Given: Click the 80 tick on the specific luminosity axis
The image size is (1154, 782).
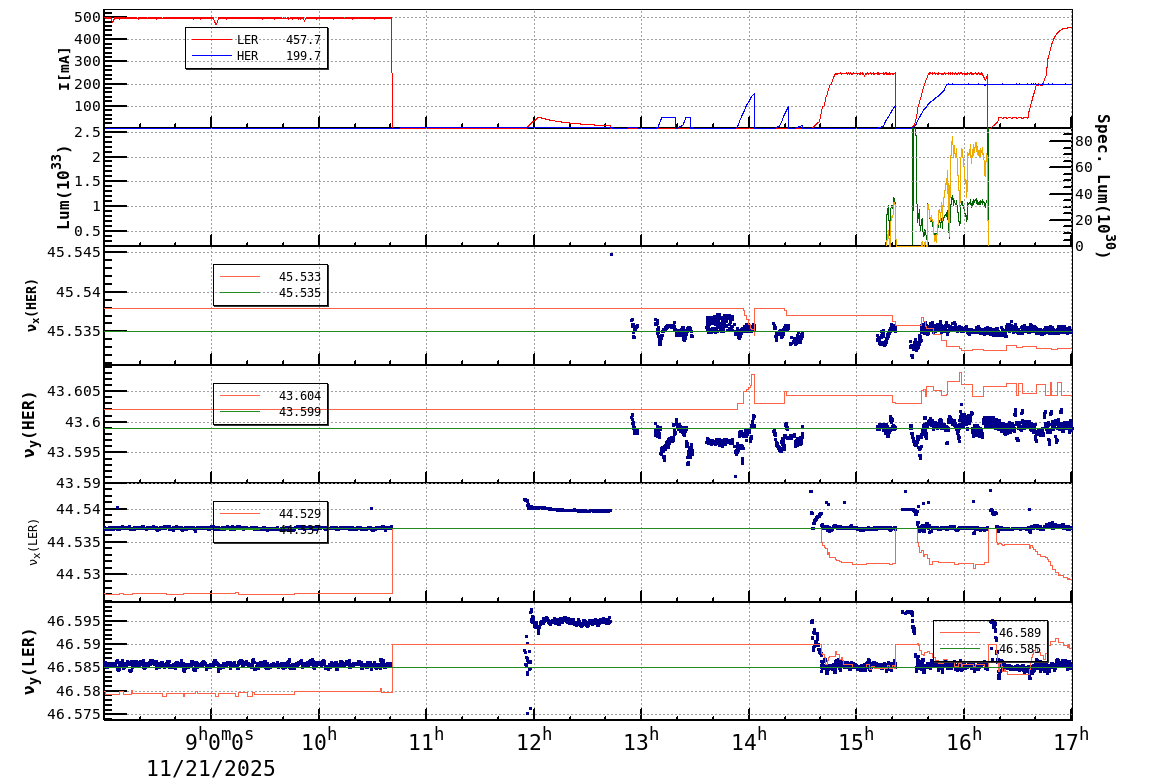Looking at the screenshot, I should point(1083,141).
